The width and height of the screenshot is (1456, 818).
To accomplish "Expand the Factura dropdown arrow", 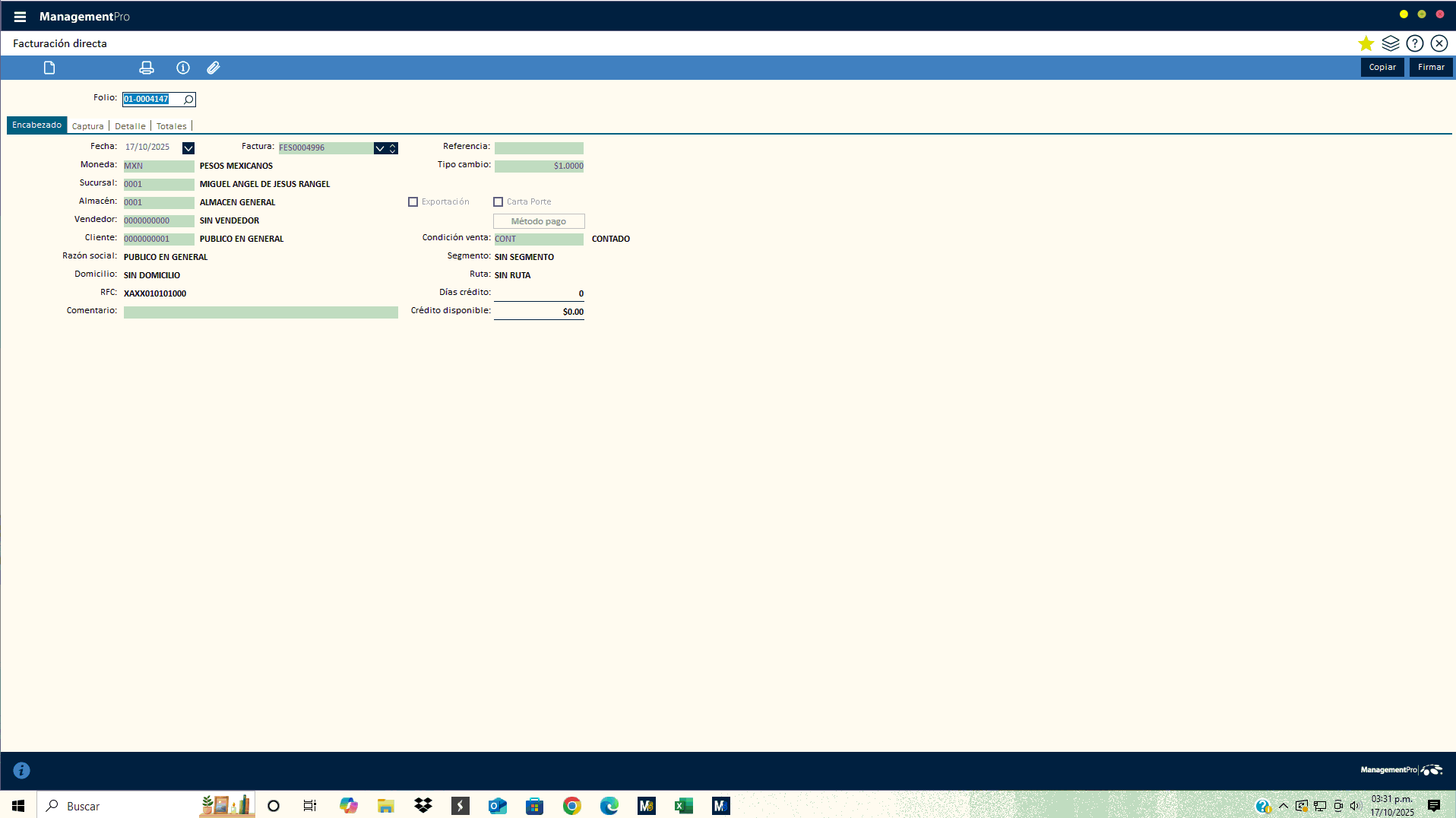I will 379,148.
